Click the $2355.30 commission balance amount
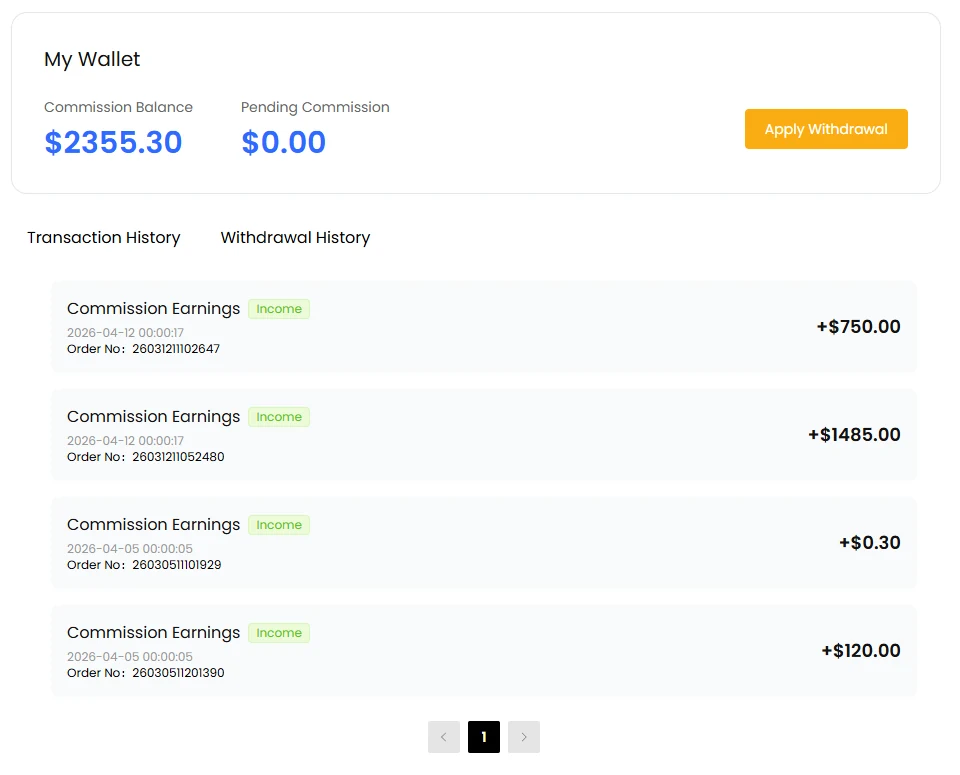Image resolution: width=960 pixels, height=775 pixels. click(113, 142)
